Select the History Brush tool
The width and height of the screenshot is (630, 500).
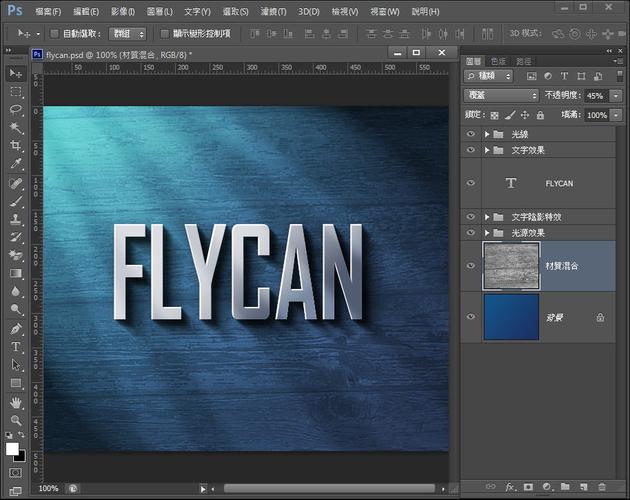tap(16, 237)
